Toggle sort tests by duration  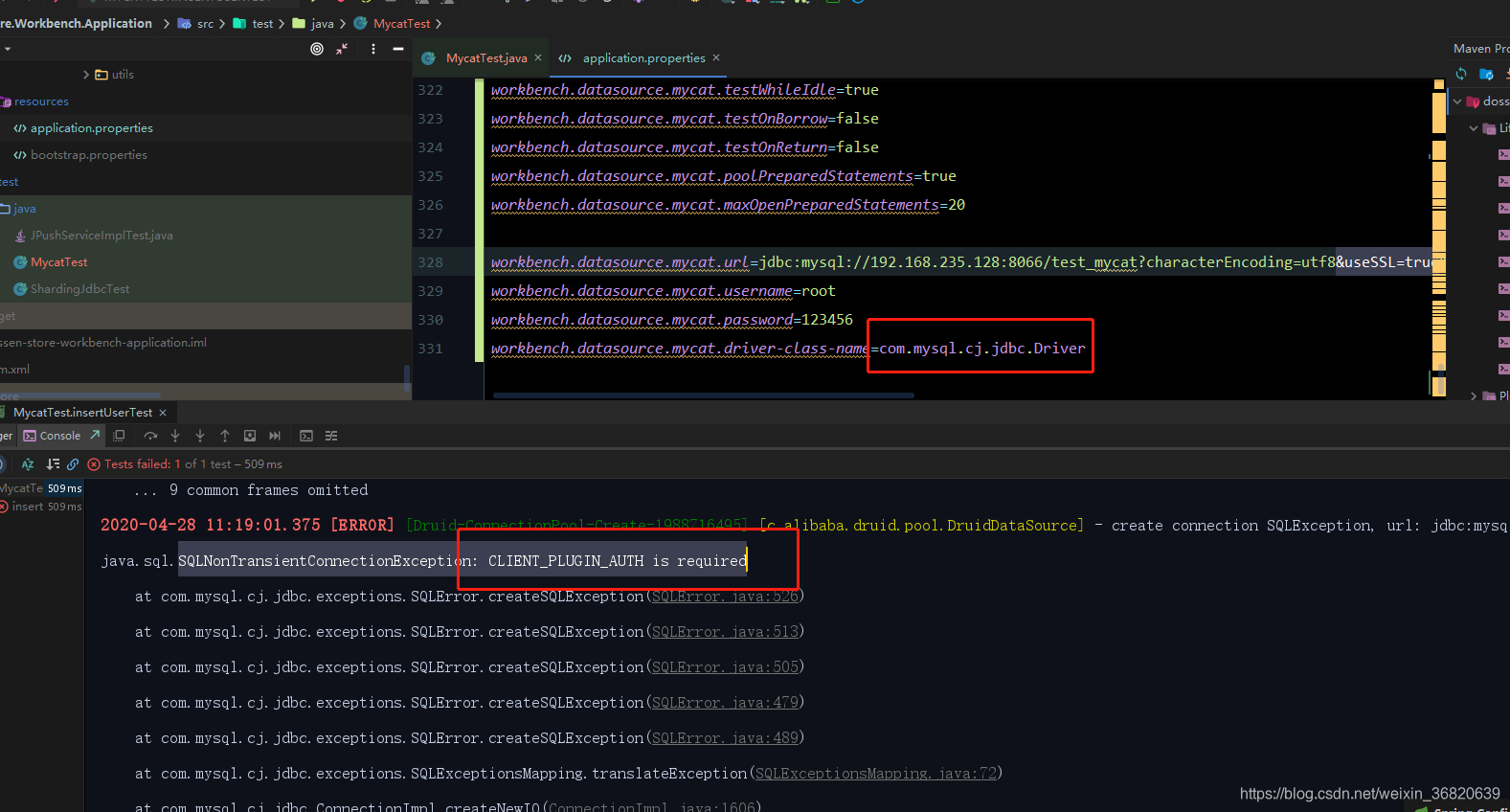(53, 464)
